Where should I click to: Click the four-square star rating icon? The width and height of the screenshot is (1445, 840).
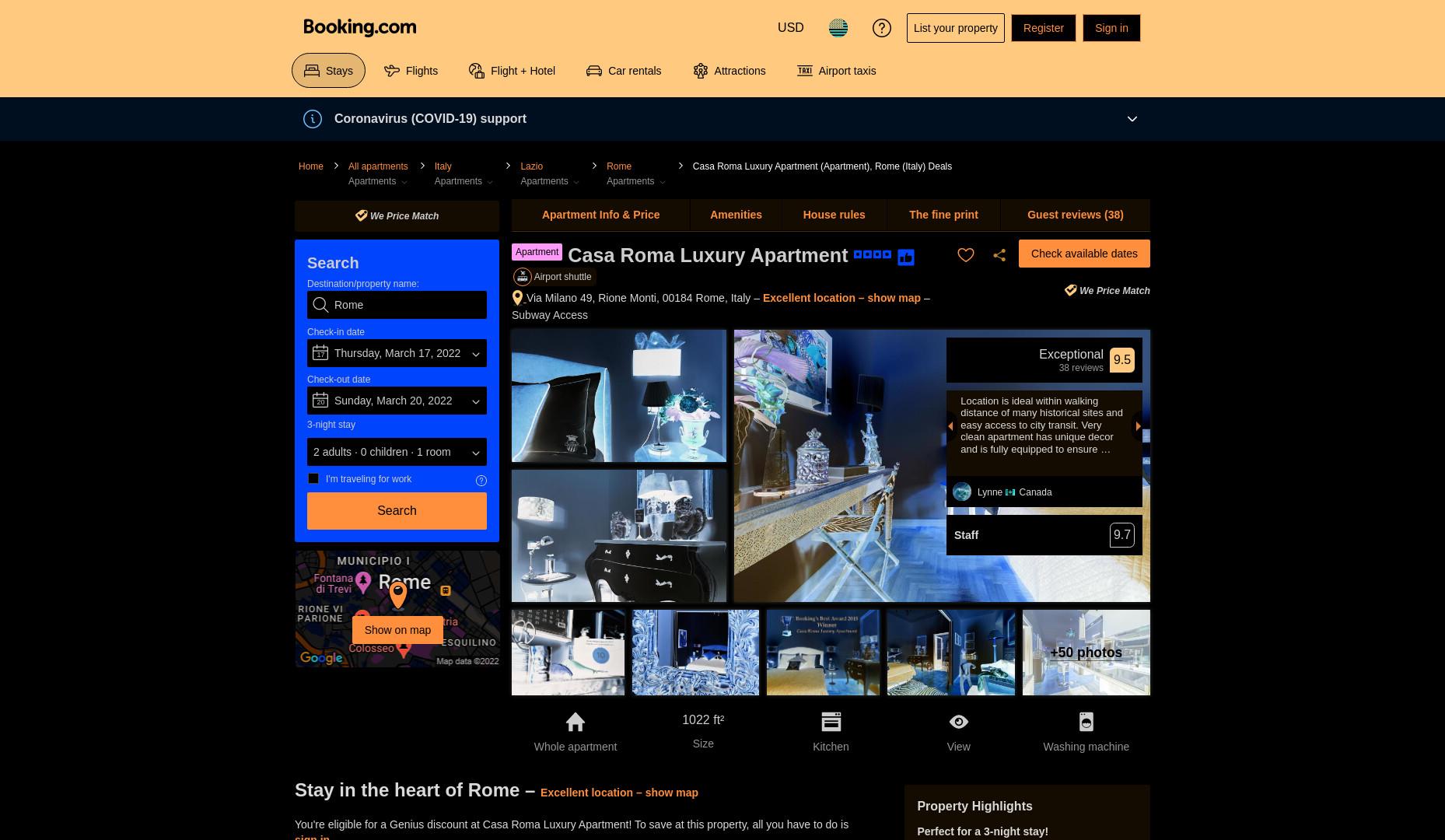(872, 254)
